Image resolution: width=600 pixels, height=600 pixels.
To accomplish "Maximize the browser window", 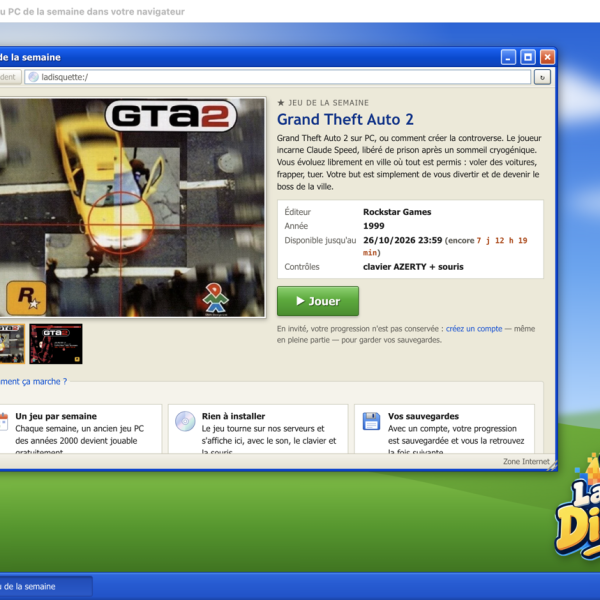I will tap(528, 57).
